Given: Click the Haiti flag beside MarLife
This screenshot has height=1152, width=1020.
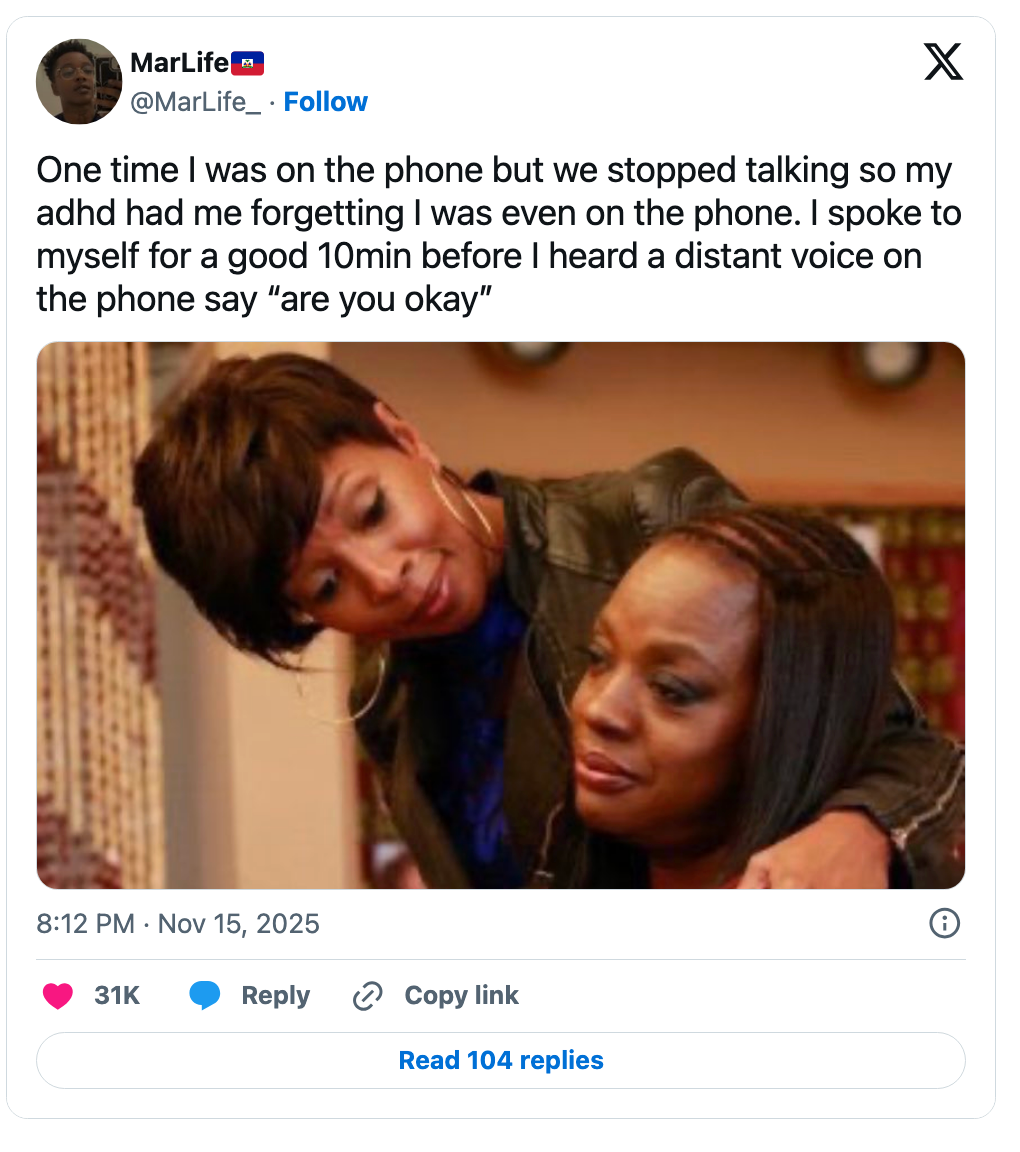Looking at the screenshot, I should 247,64.
